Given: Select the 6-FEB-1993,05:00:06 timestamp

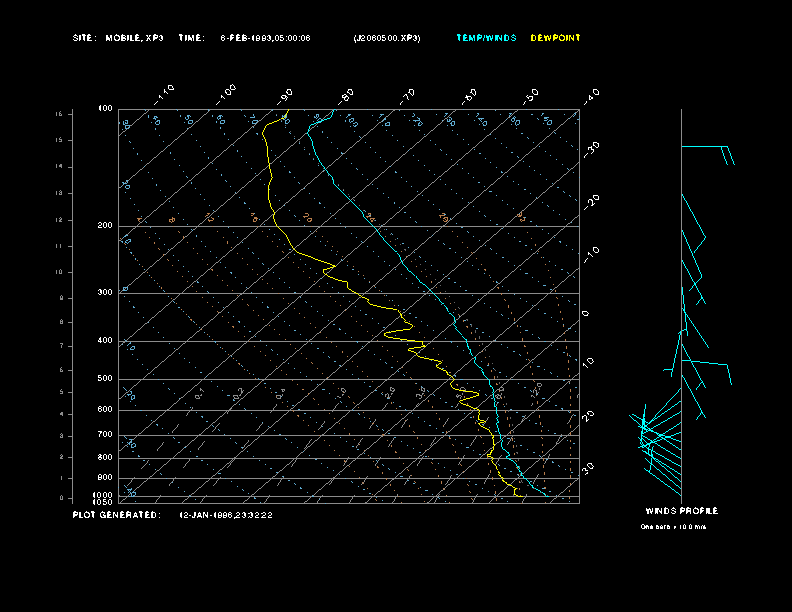Looking at the screenshot, I should point(266,38).
